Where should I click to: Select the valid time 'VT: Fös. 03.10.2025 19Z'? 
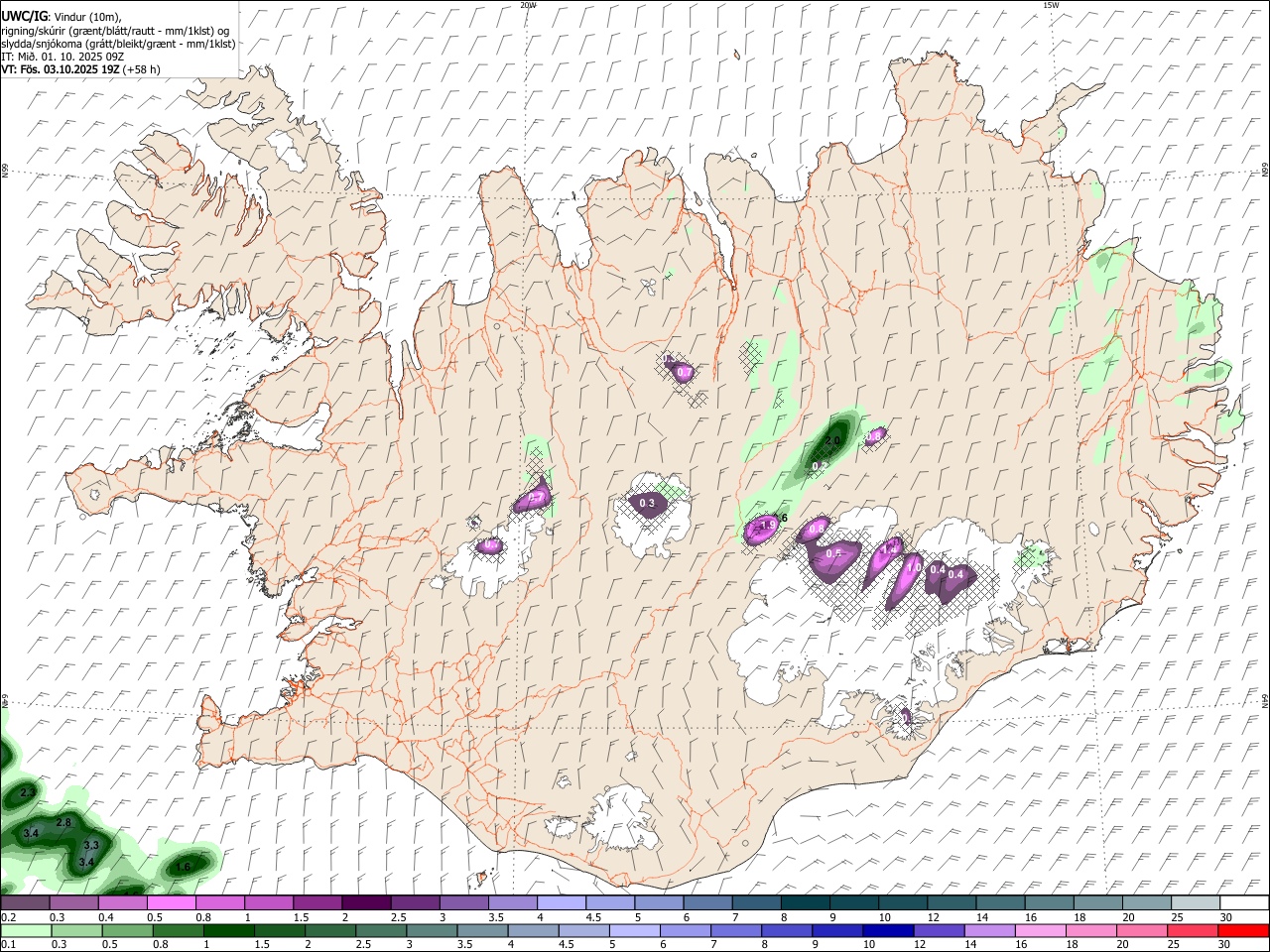point(60,69)
